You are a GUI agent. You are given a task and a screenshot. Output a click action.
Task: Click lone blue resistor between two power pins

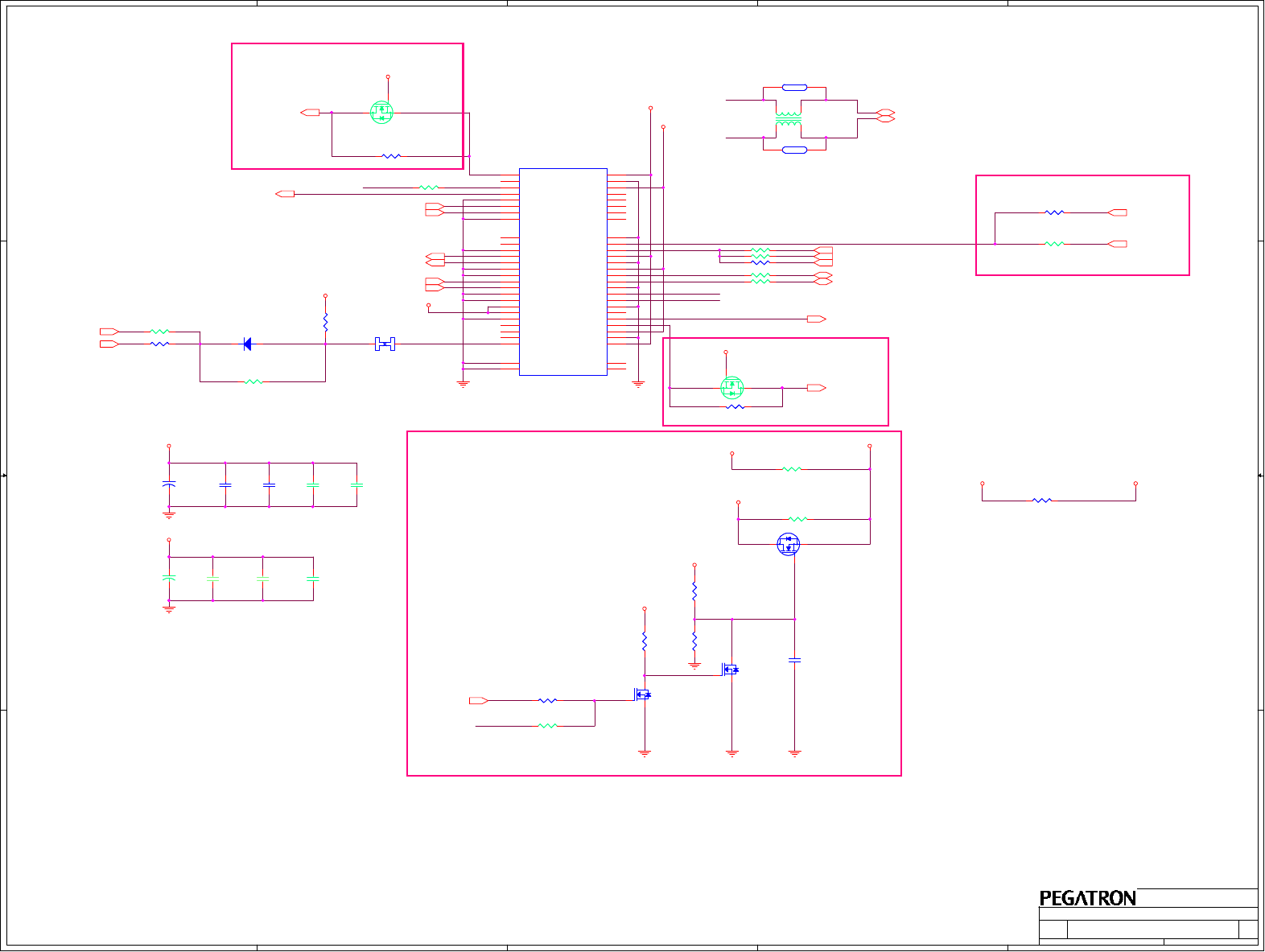coord(1042,501)
